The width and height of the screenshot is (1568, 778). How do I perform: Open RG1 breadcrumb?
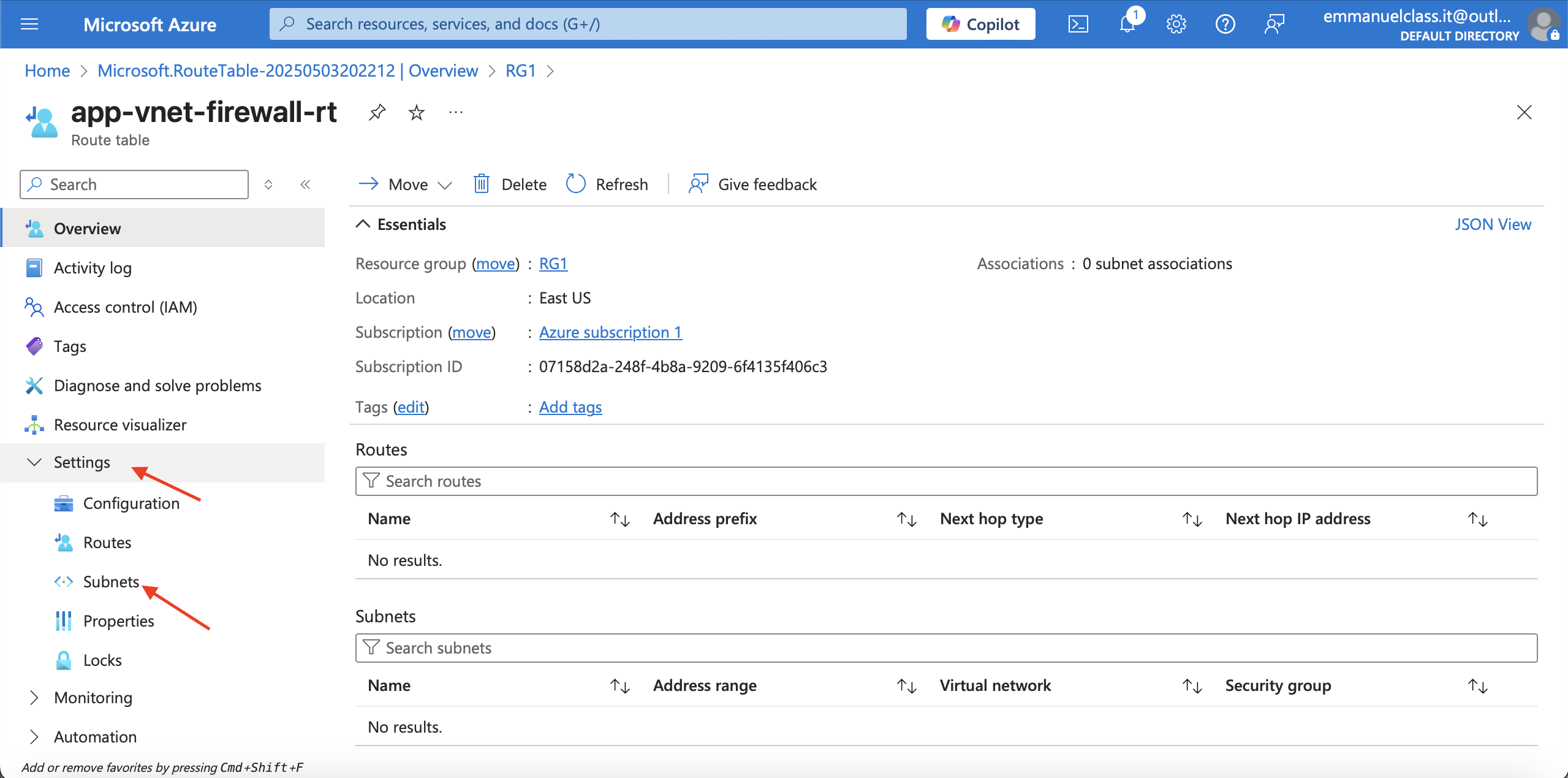(x=520, y=71)
